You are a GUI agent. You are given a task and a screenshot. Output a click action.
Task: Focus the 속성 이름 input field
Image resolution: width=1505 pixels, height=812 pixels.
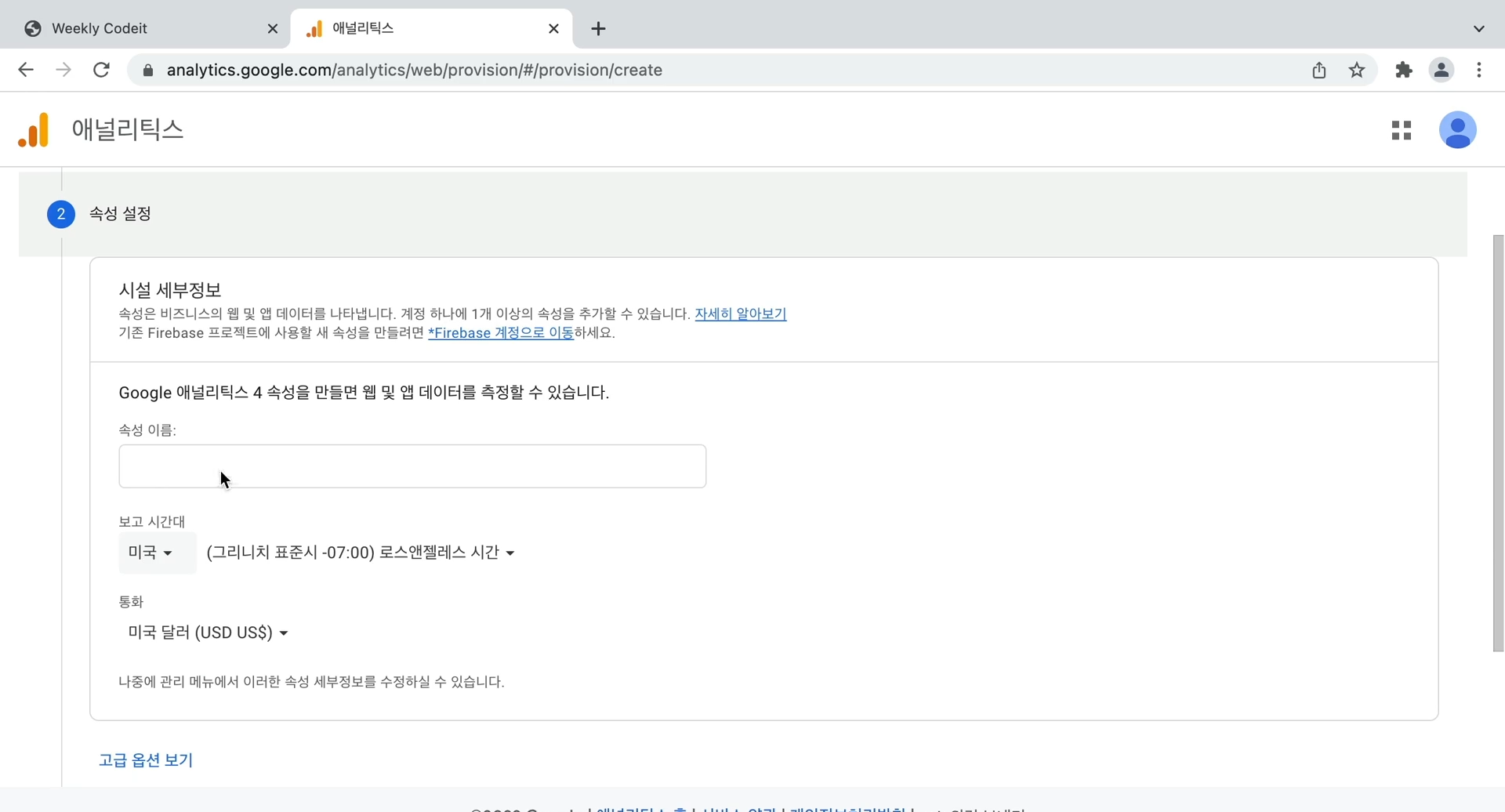pyautogui.click(x=412, y=466)
